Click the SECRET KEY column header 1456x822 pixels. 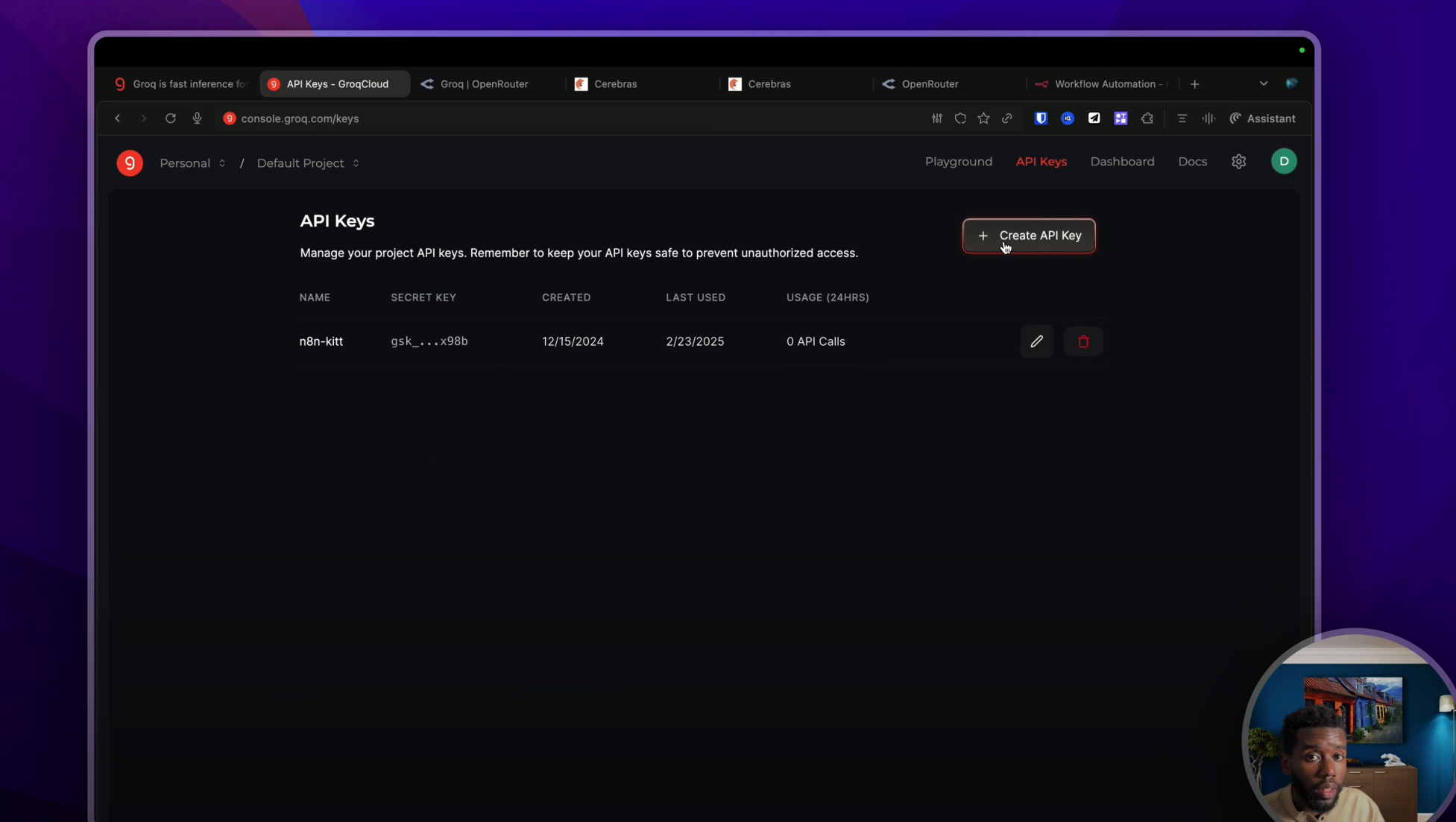click(423, 297)
